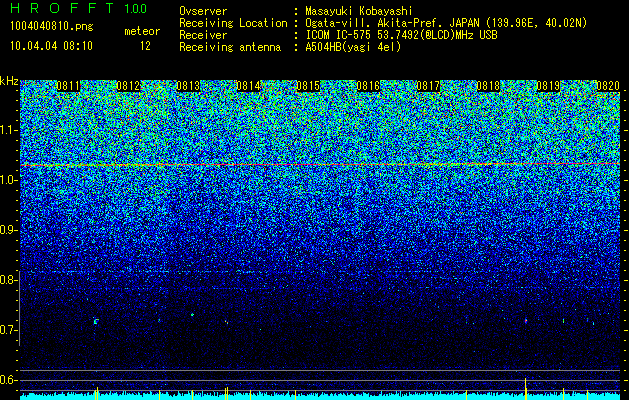Click the meteor label
The height and width of the screenshot is (400, 629).
(x=142, y=31)
